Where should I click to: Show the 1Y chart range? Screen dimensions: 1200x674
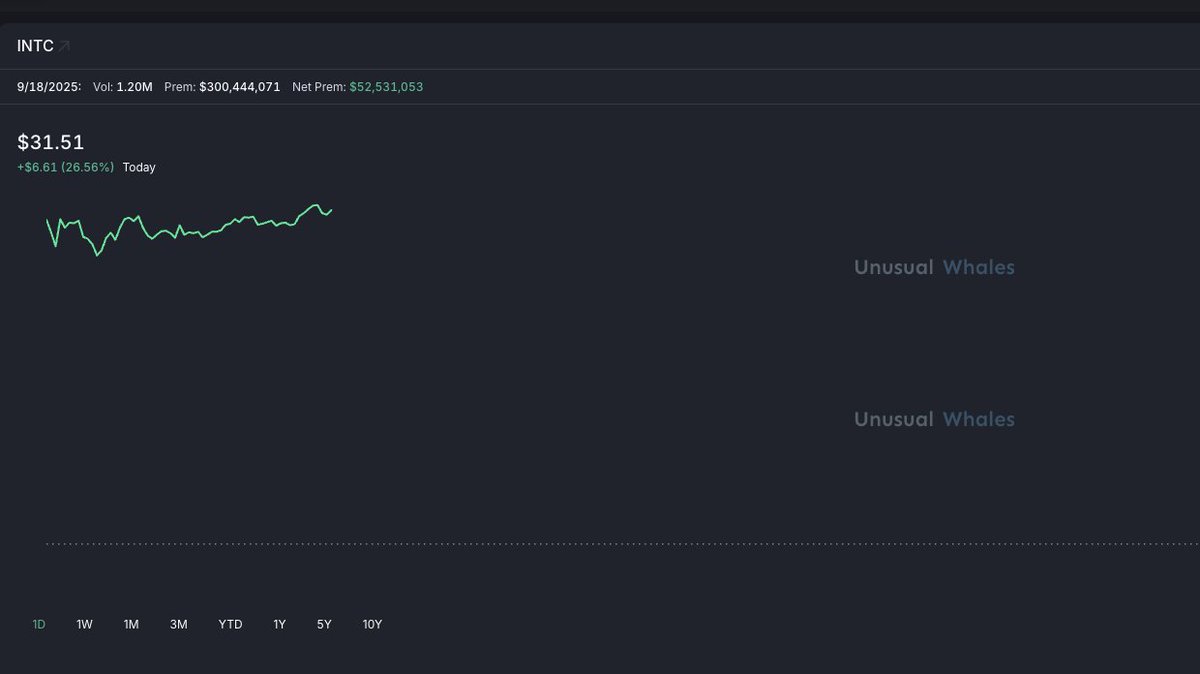coord(279,624)
